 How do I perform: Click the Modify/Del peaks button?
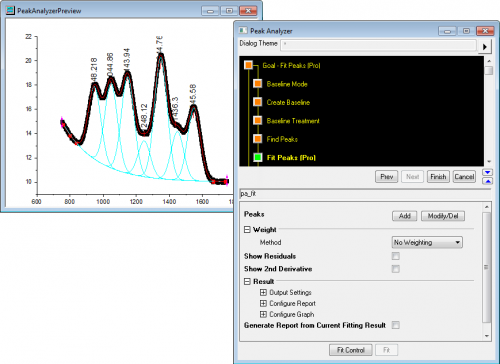pos(443,216)
